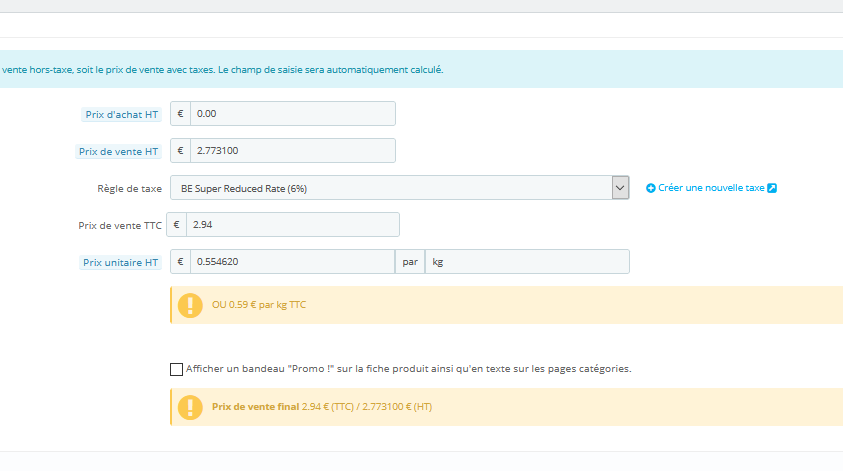
Task: Click the "par" separator between unit price fields
Action: [x=409, y=262]
